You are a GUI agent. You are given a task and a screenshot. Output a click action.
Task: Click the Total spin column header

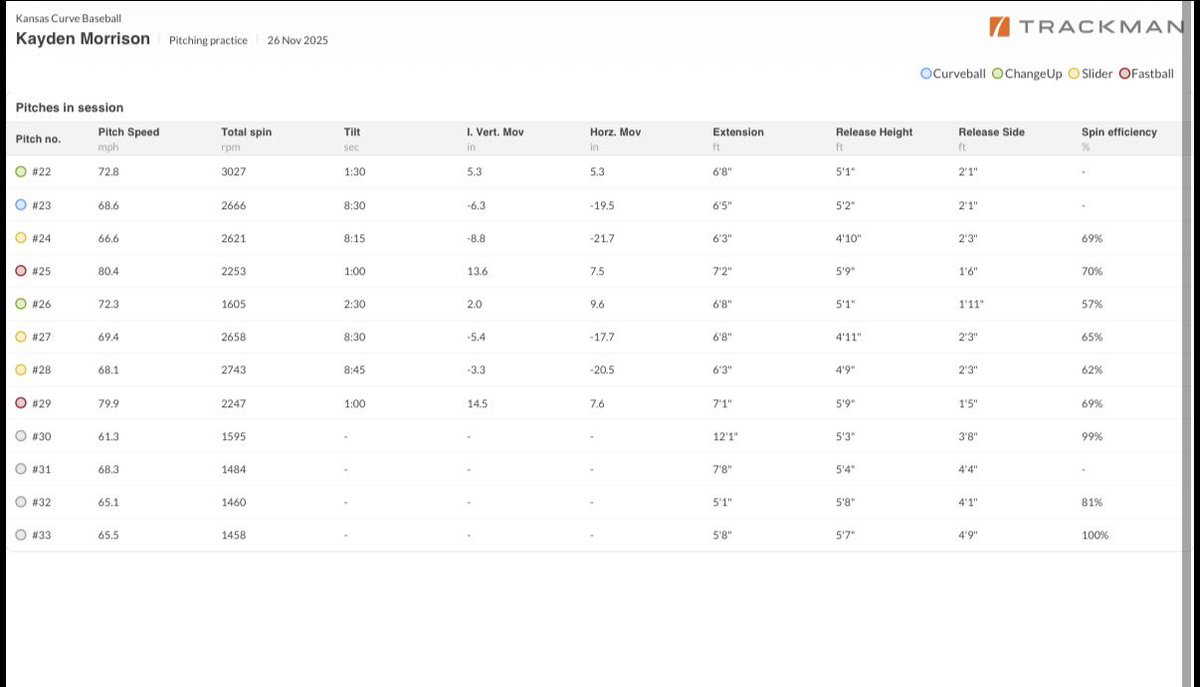pyautogui.click(x=246, y=132)
